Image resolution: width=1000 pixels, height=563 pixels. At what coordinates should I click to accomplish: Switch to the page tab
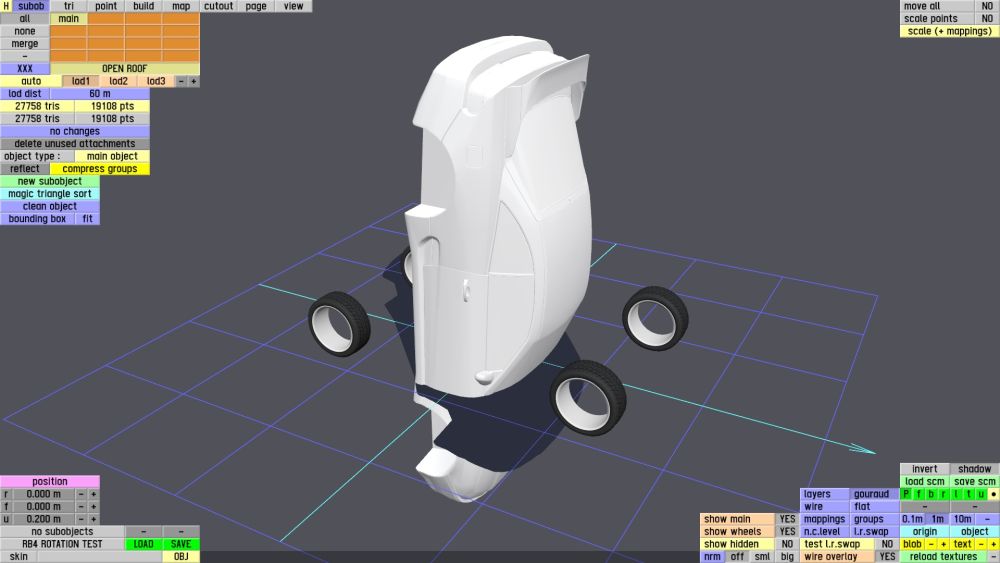coord(256,6)
